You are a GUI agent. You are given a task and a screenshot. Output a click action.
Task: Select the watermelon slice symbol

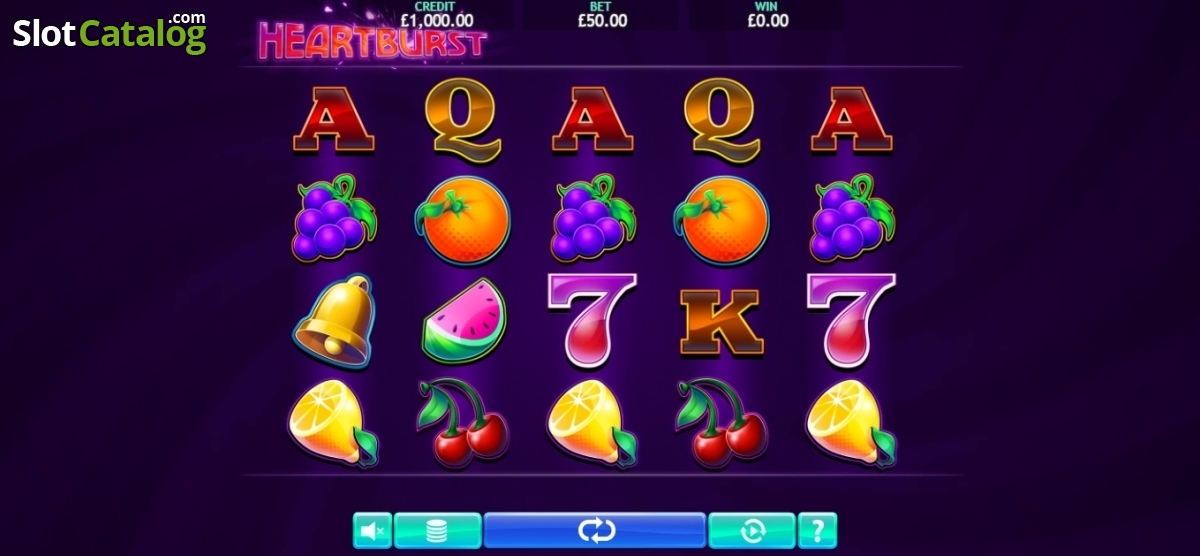(462, 321)
